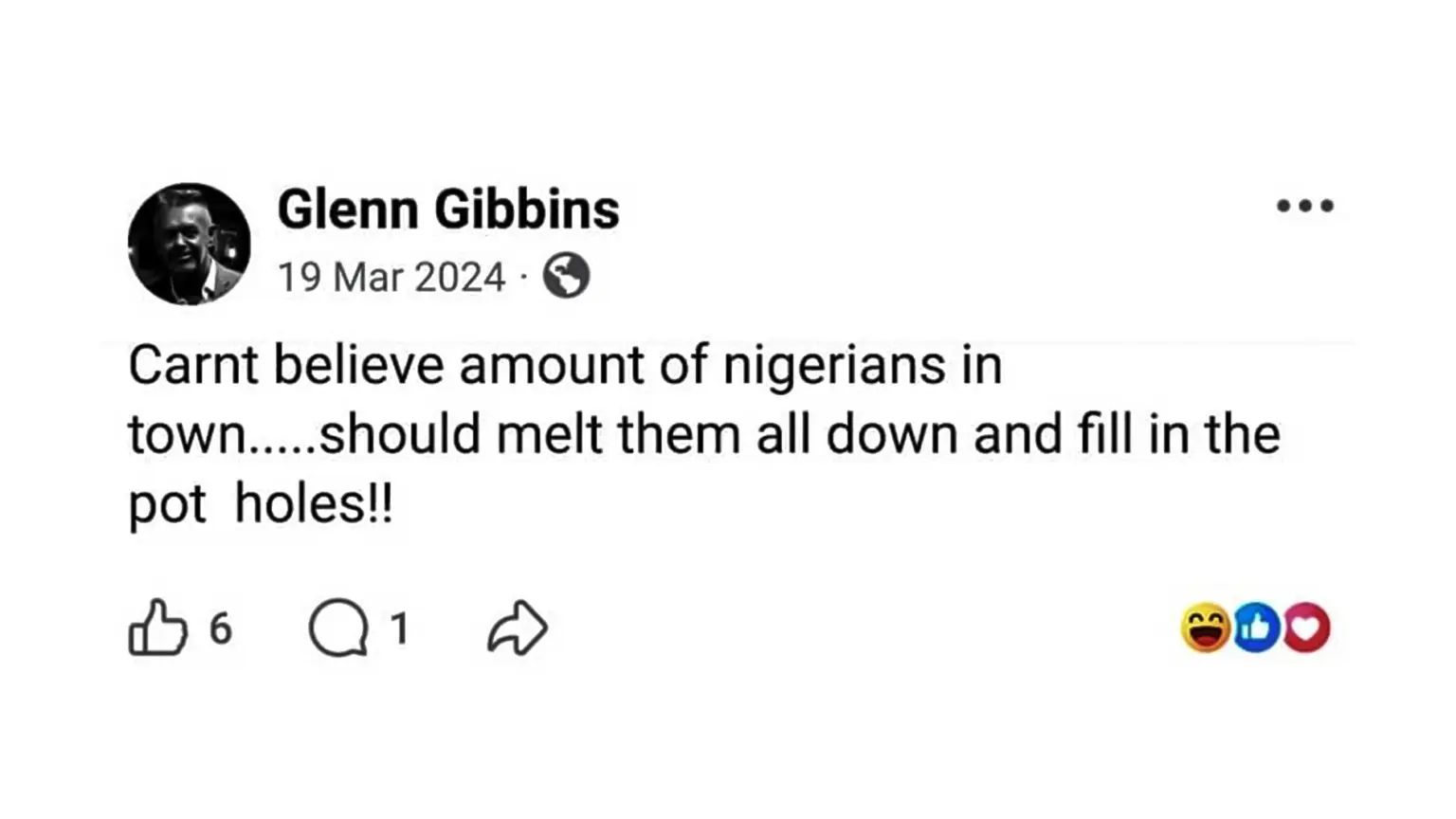Select the Haha laughing reaction emoji

point(1206,628)
